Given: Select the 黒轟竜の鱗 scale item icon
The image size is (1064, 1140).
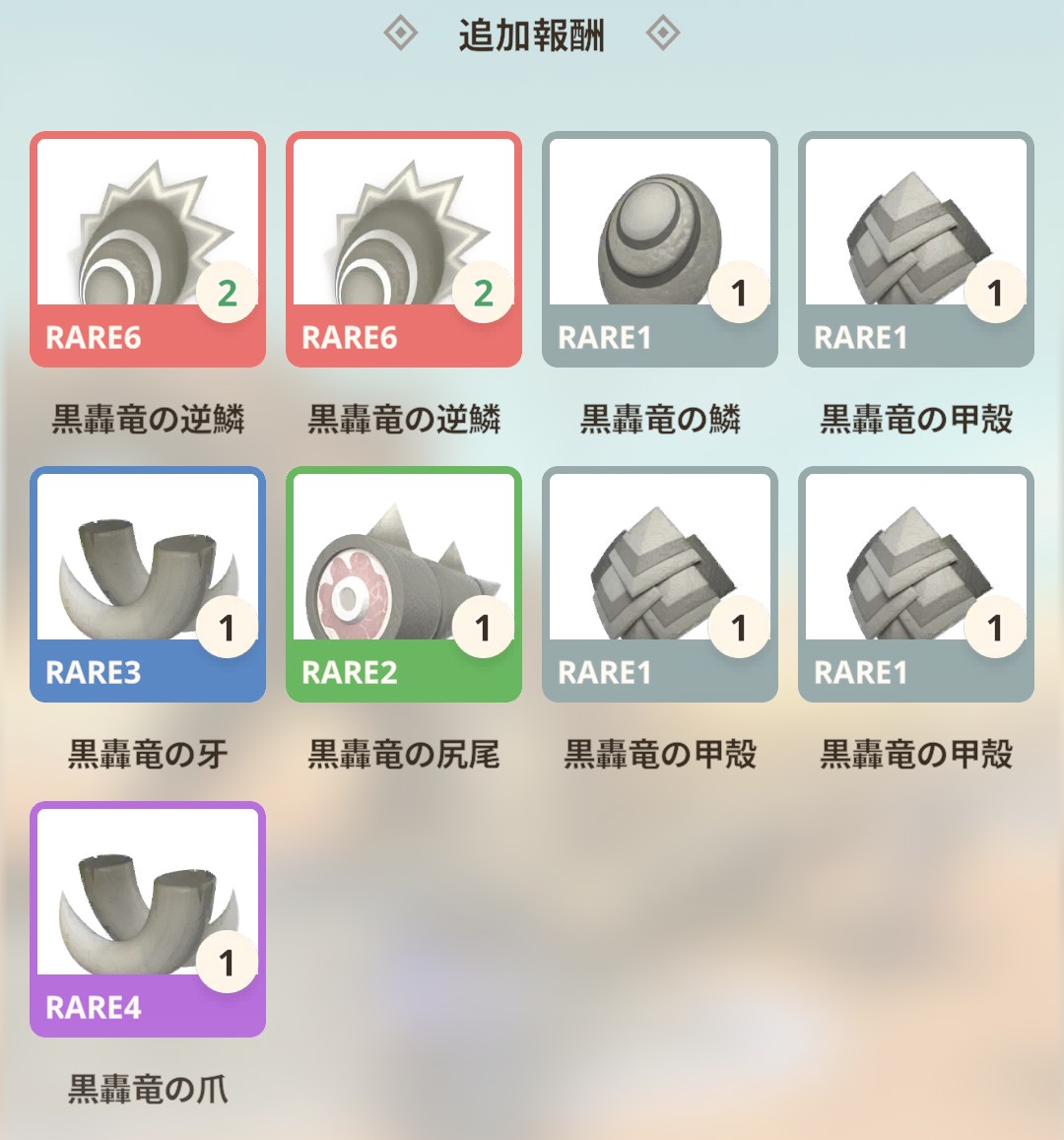Looking at the screenshot, I should tap(660, 249).
